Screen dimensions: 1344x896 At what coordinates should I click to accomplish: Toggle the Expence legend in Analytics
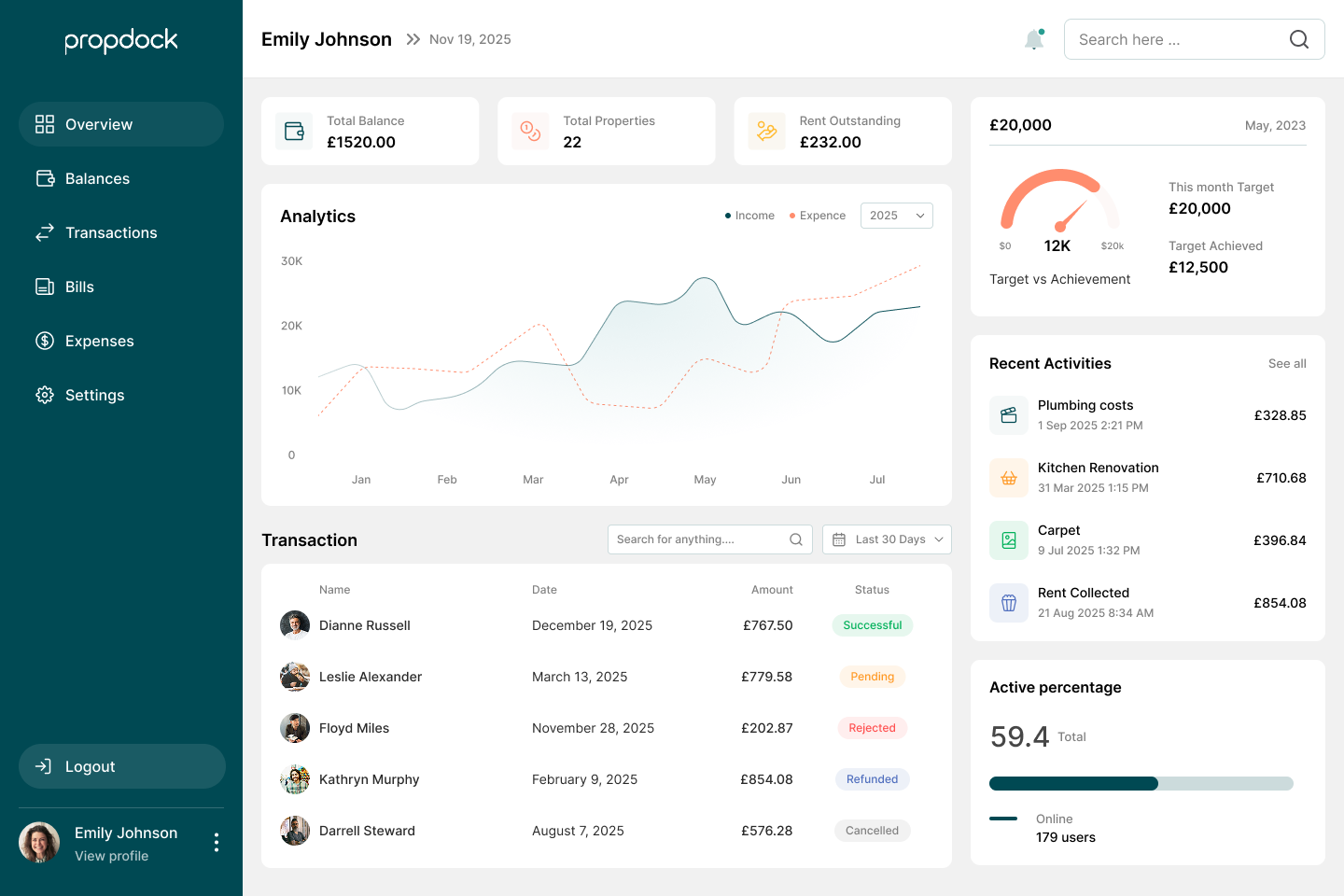(x=816, y=215)
